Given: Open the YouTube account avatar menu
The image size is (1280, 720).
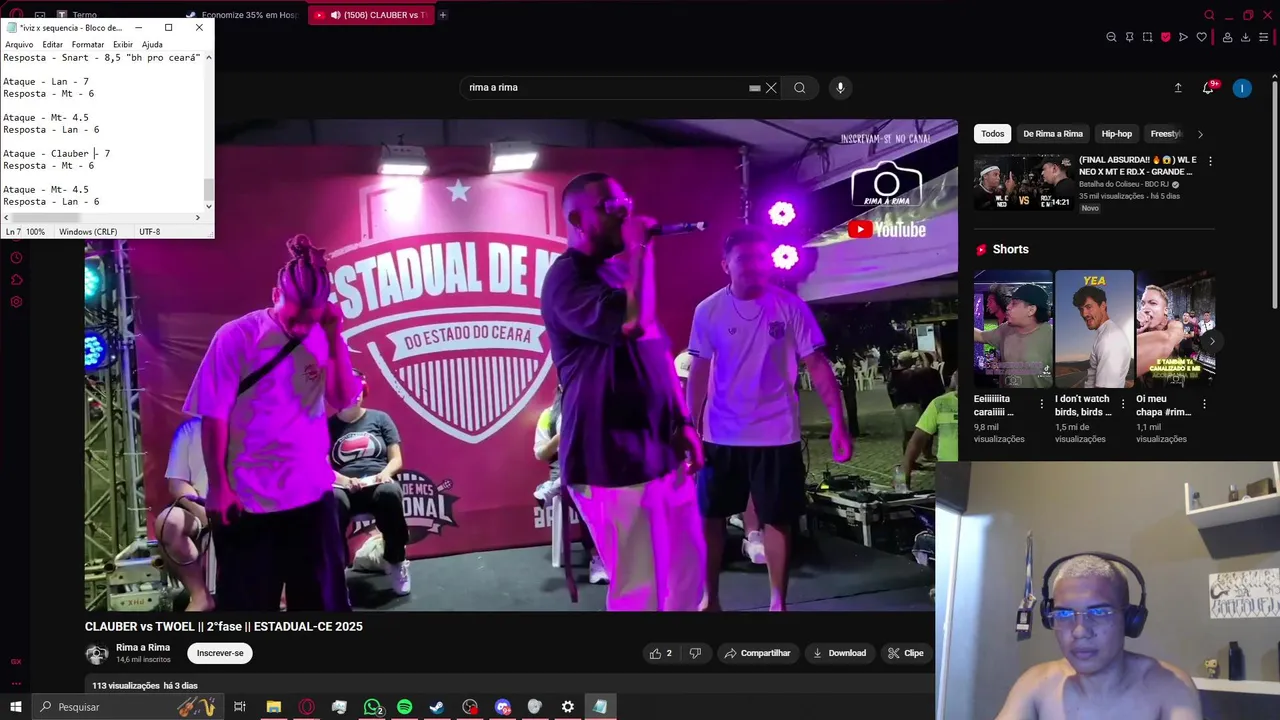Looking at the screenshot, I should (1242, 88).
